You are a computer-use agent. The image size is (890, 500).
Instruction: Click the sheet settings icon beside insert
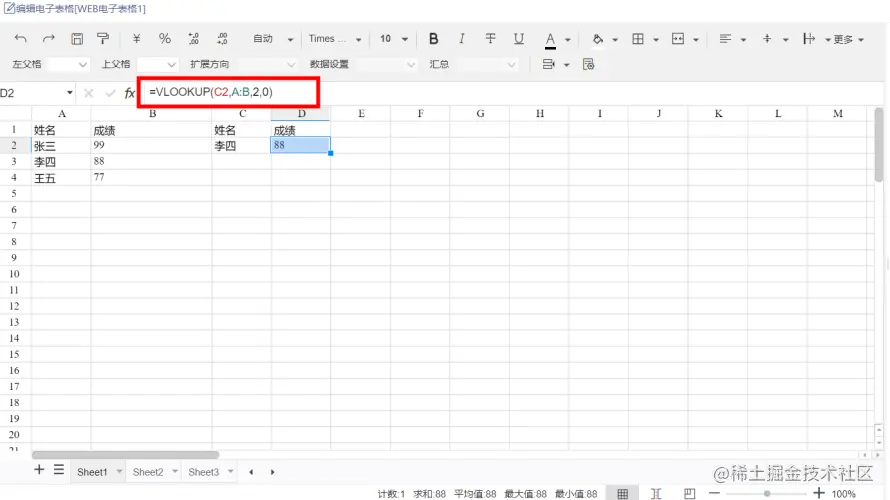589,64
